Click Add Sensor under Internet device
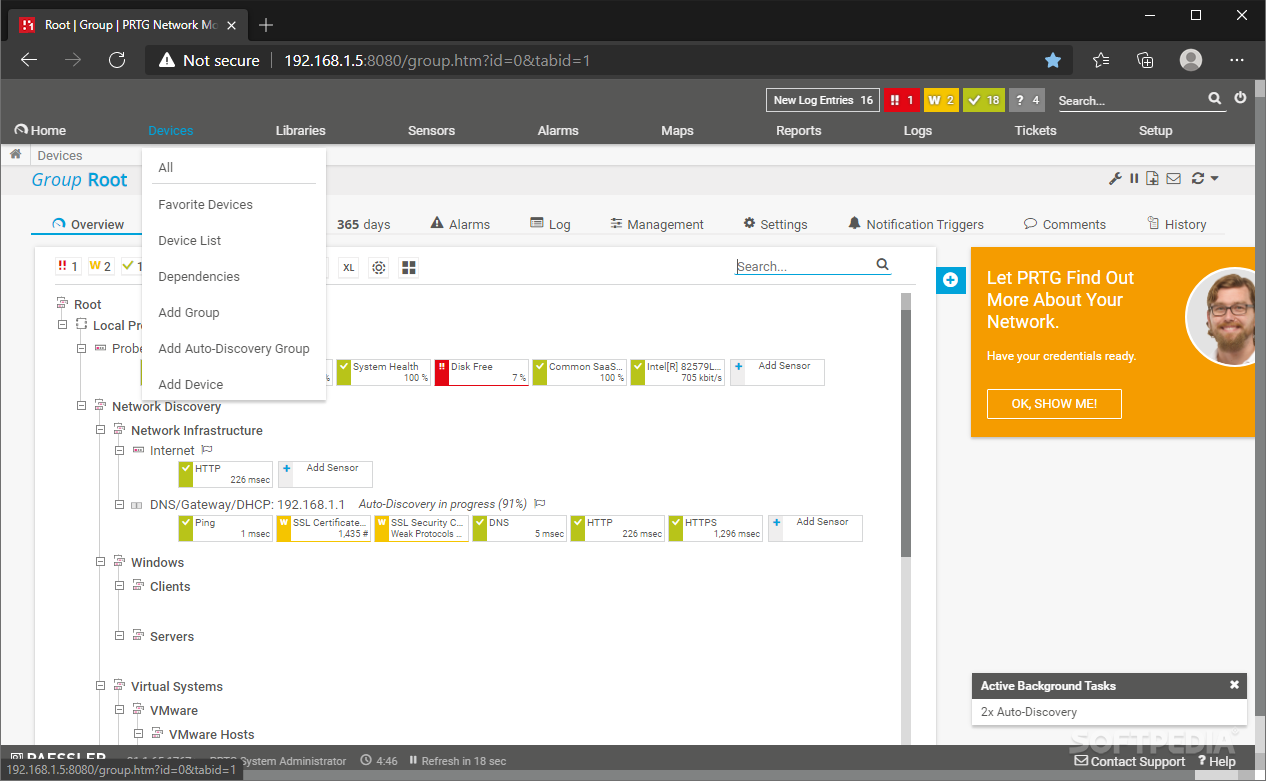Image resolution: width=1266 pixels, height=781 pixels. point(325,474)
